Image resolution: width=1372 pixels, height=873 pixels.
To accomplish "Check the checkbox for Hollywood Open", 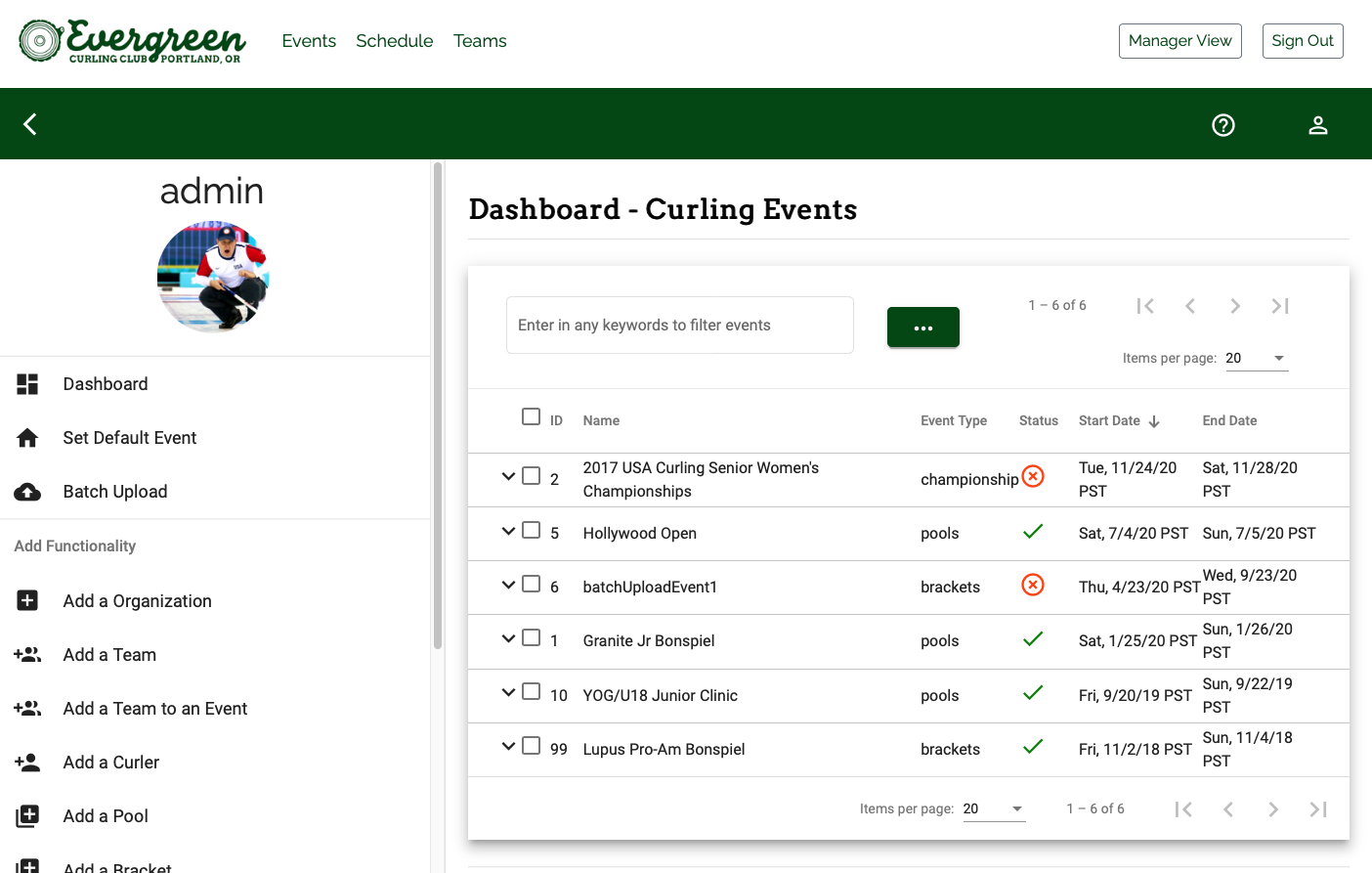I will click(531, 530).
